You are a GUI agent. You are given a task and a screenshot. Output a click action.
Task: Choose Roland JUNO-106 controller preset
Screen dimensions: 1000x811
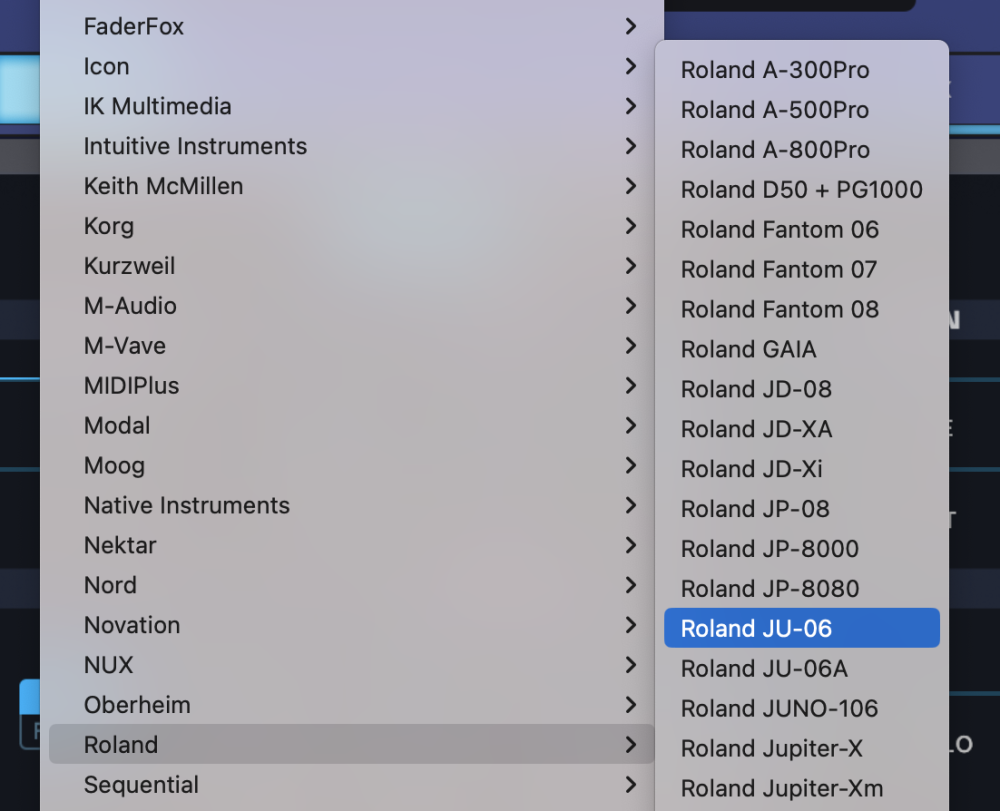(x=779, y=709)
